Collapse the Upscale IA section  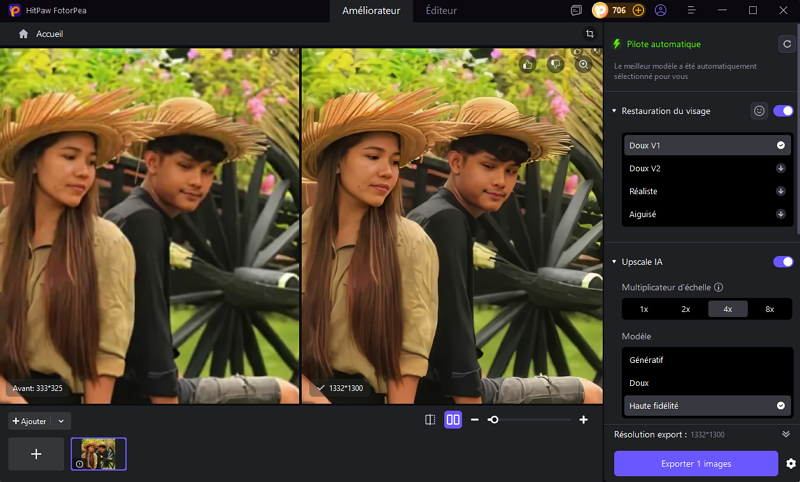tap(613, 262)
